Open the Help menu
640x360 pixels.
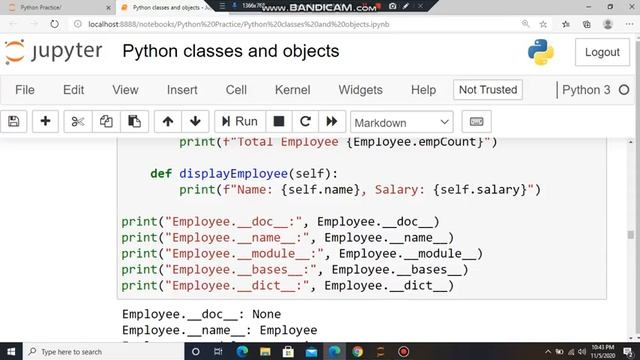pyautogui.click(x=423, y=90)
